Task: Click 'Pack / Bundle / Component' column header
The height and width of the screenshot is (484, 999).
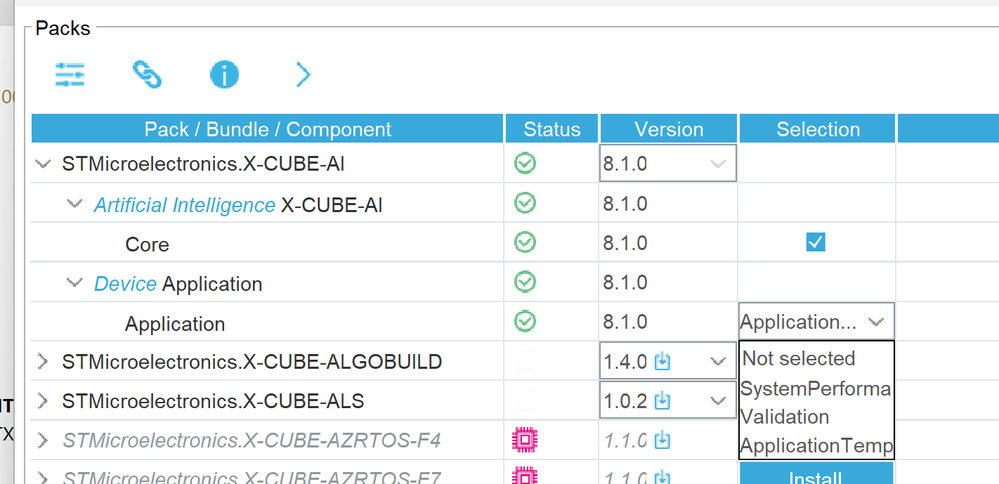Action: [268, 129]
